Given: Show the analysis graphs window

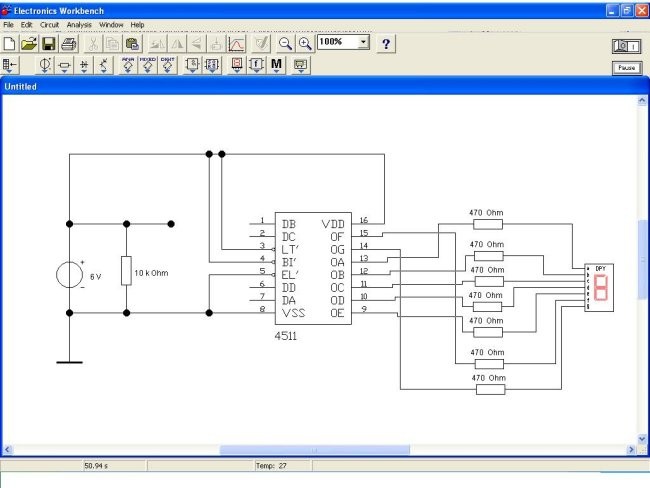Looking at the screenshot, I should point(236,44).
